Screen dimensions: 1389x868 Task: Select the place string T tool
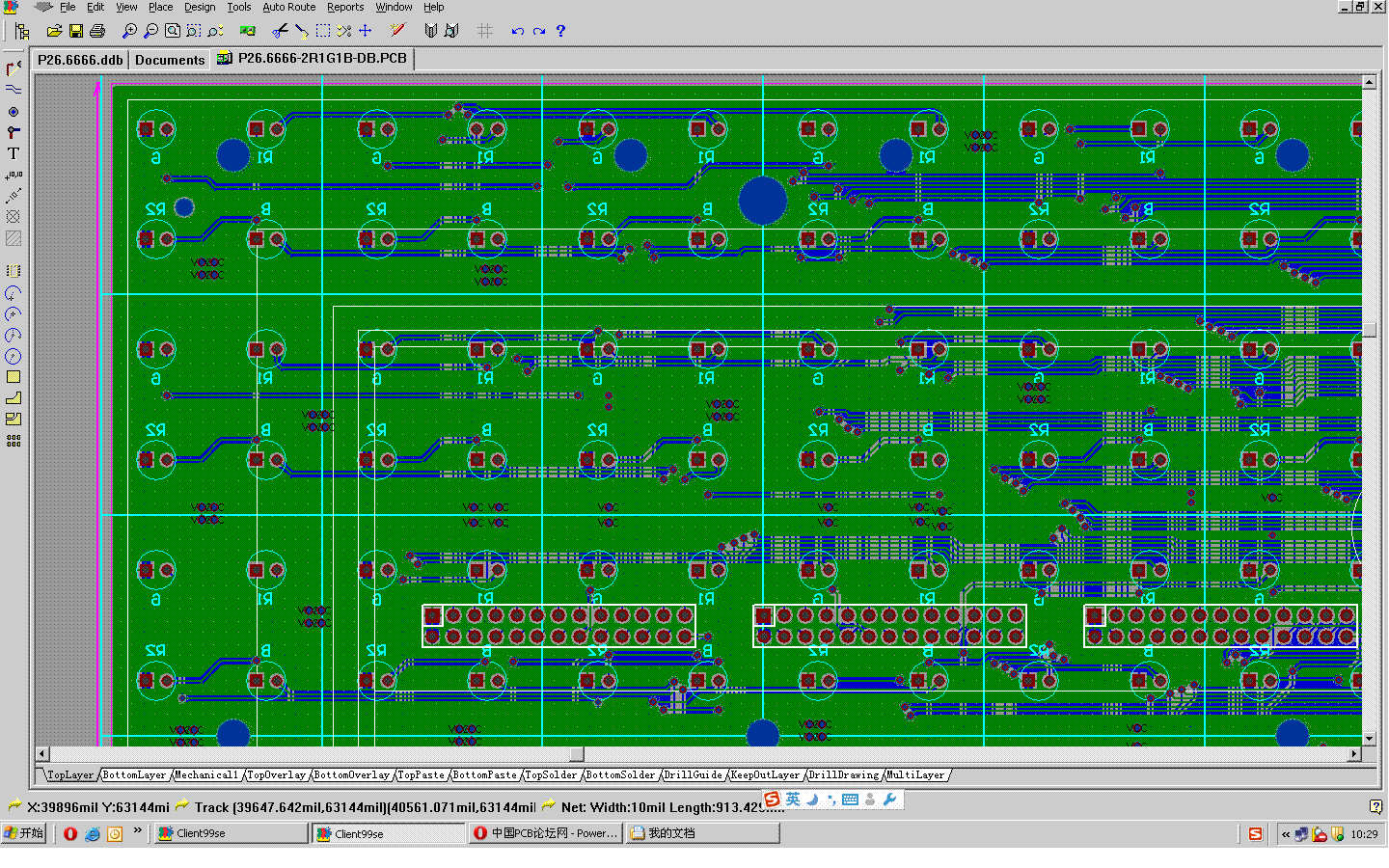14,153
